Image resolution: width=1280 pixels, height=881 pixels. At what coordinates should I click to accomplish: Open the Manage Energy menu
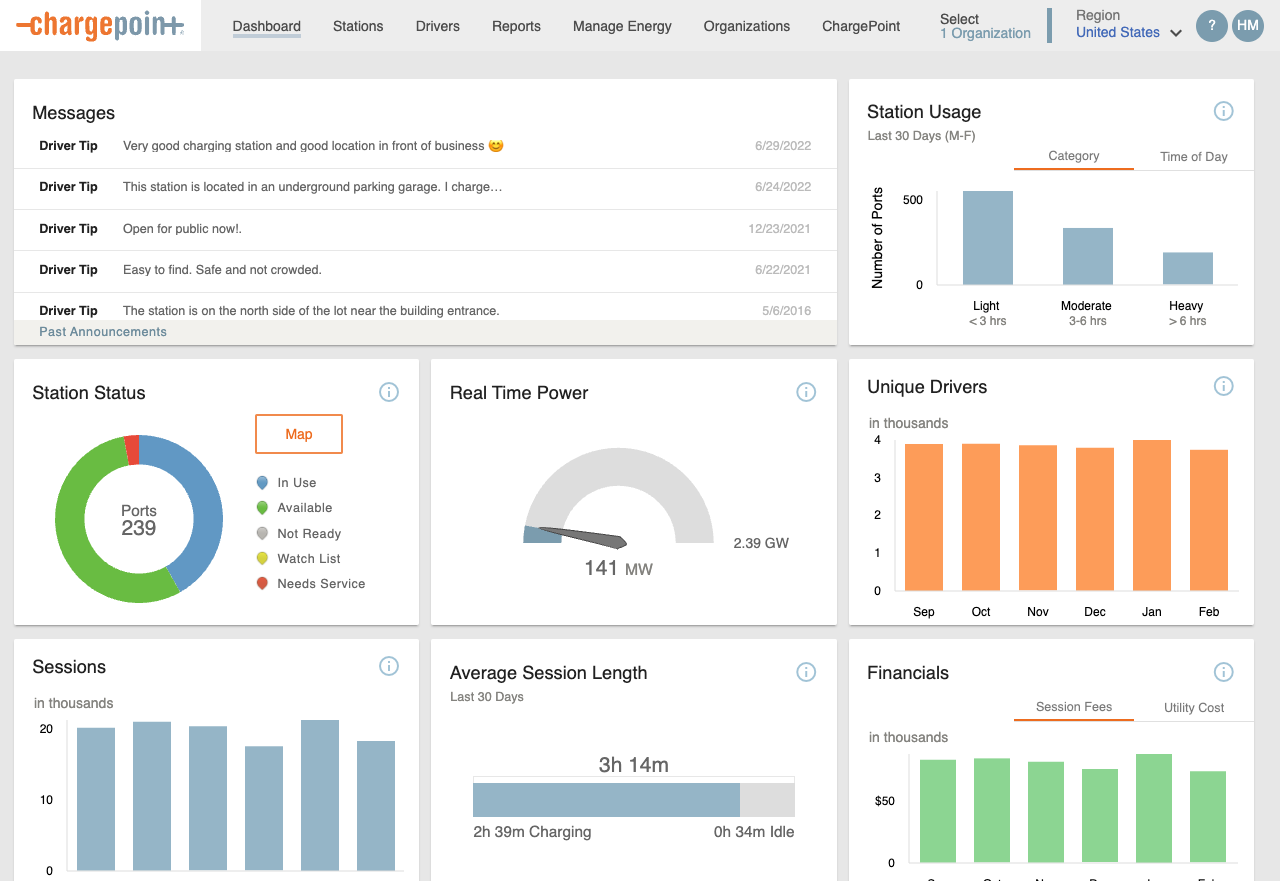[622, 26]
